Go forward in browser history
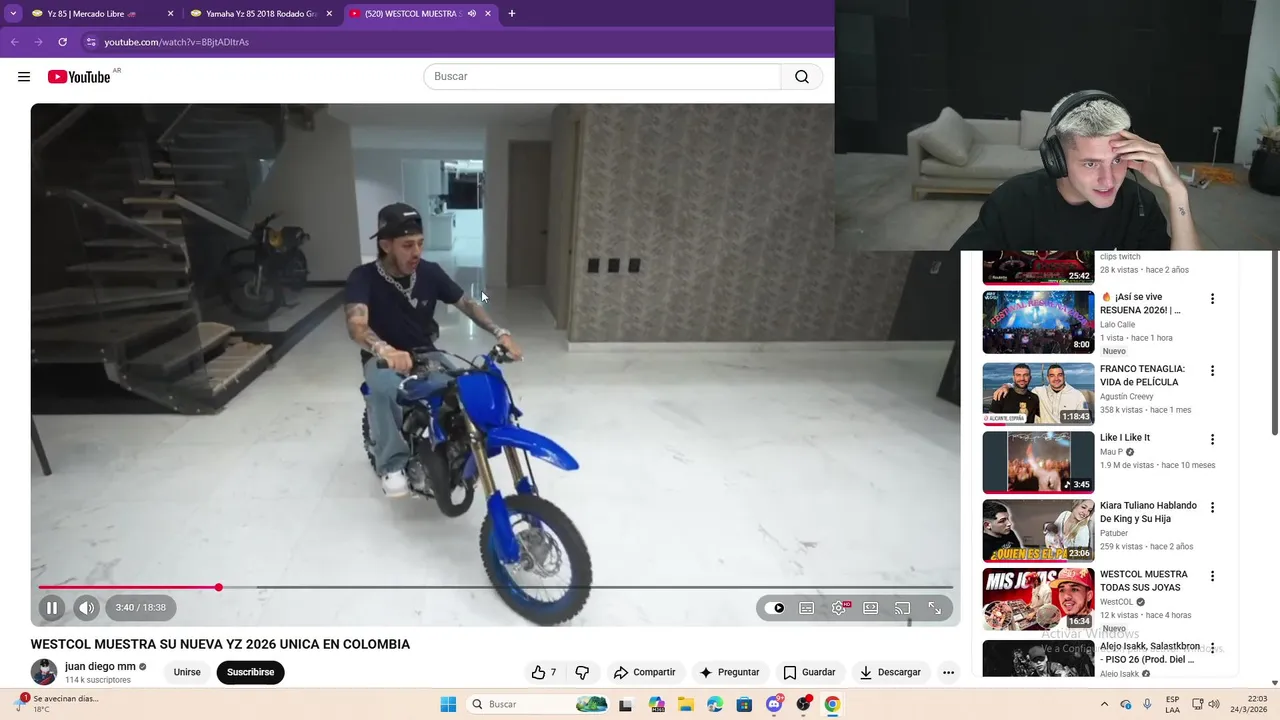 click(38, 42)
